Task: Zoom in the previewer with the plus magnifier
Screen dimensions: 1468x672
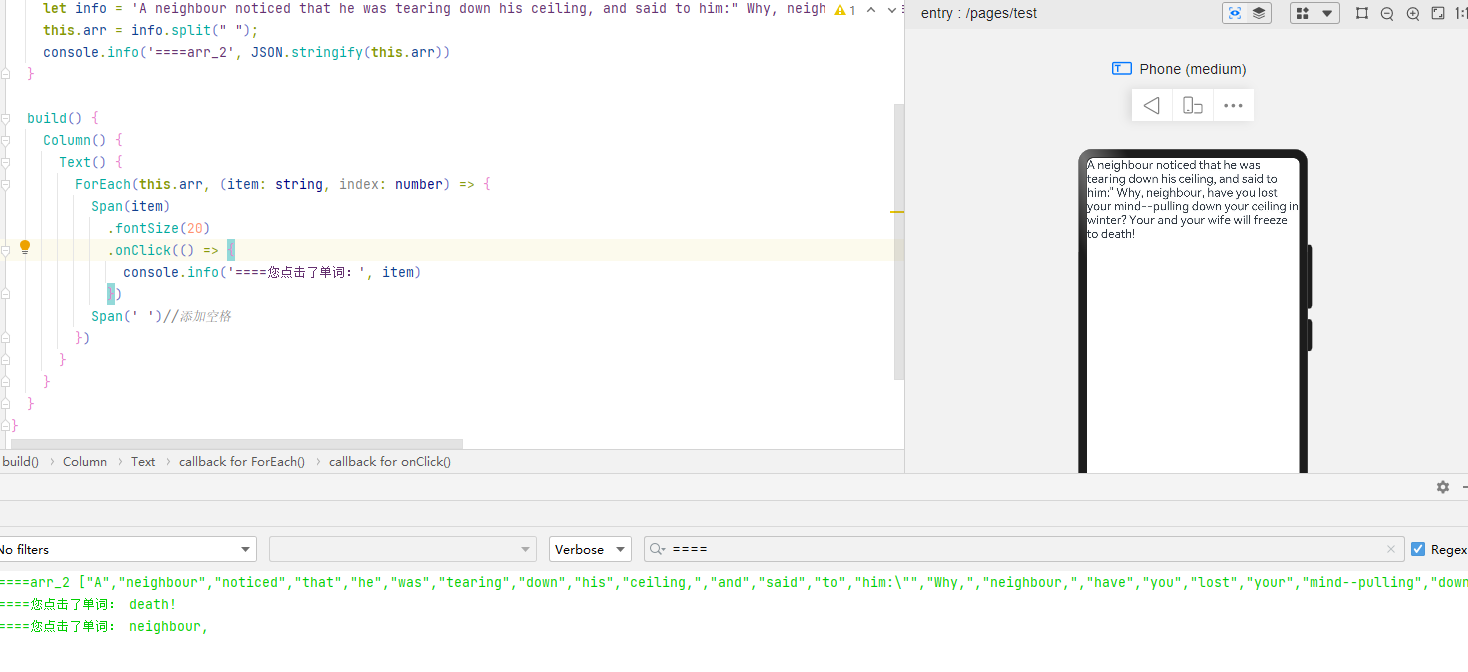Action: pyautogui.click(x=1413, y=13)
